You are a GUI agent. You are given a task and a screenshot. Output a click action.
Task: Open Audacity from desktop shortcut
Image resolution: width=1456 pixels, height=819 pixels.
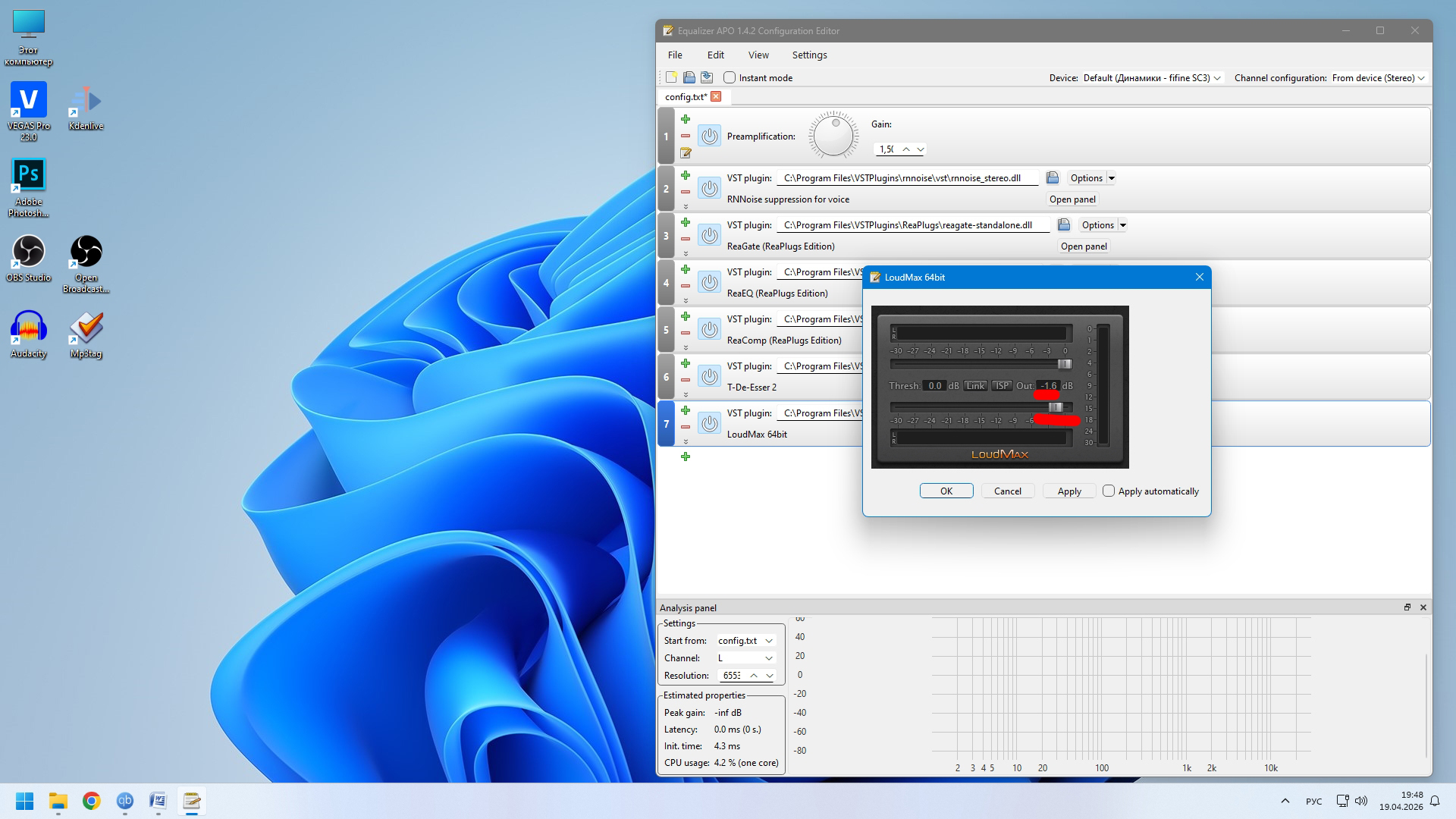pos(29,334)
